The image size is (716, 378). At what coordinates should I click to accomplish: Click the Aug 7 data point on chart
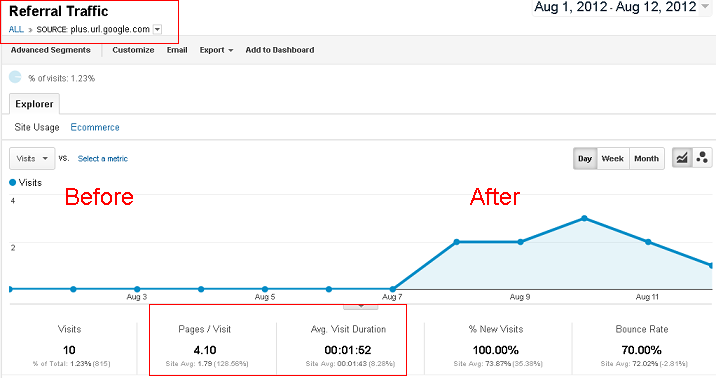(x=393, y=289)
